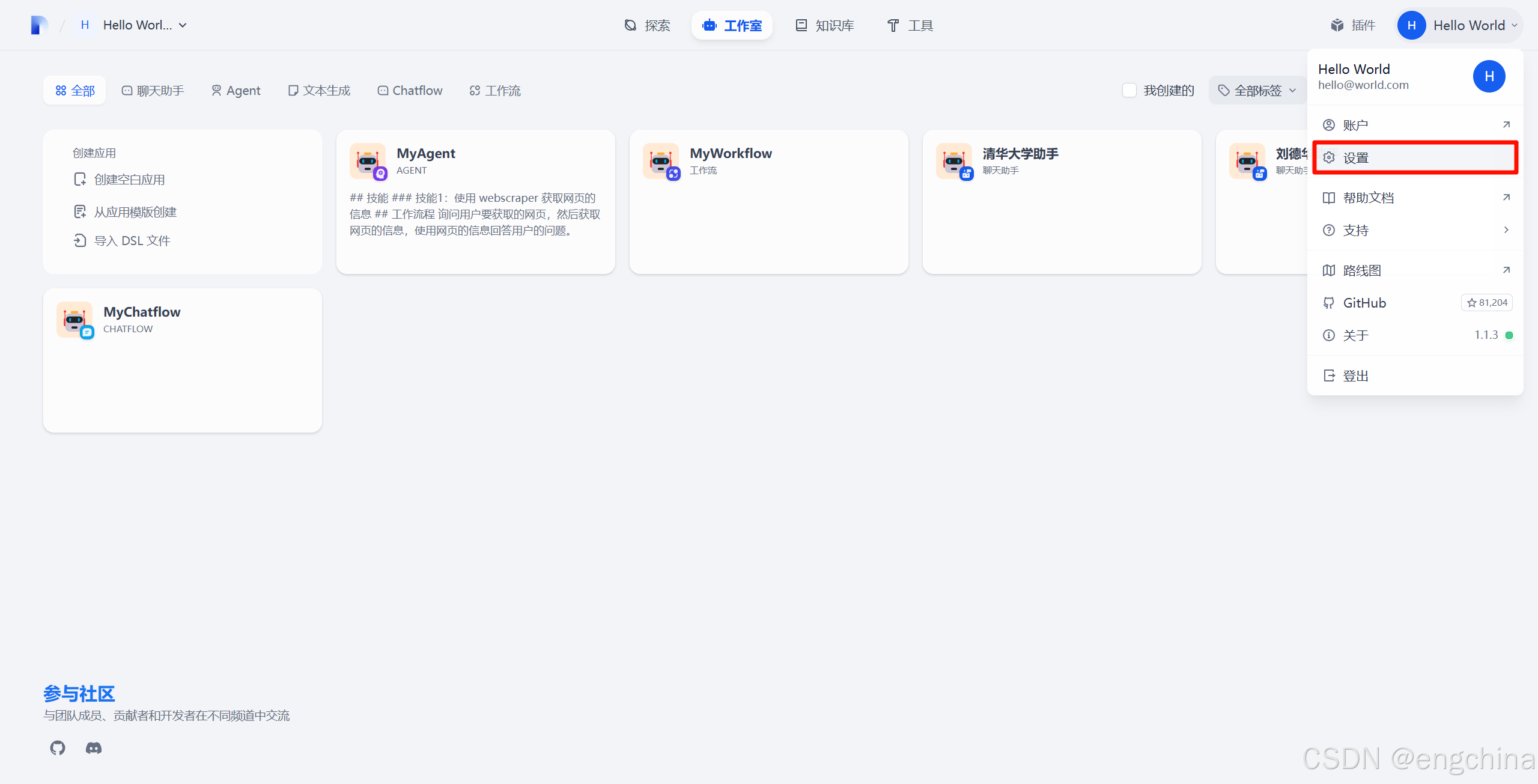
Task: Click the settings gear icon in menu
Action: (1329, 157)
